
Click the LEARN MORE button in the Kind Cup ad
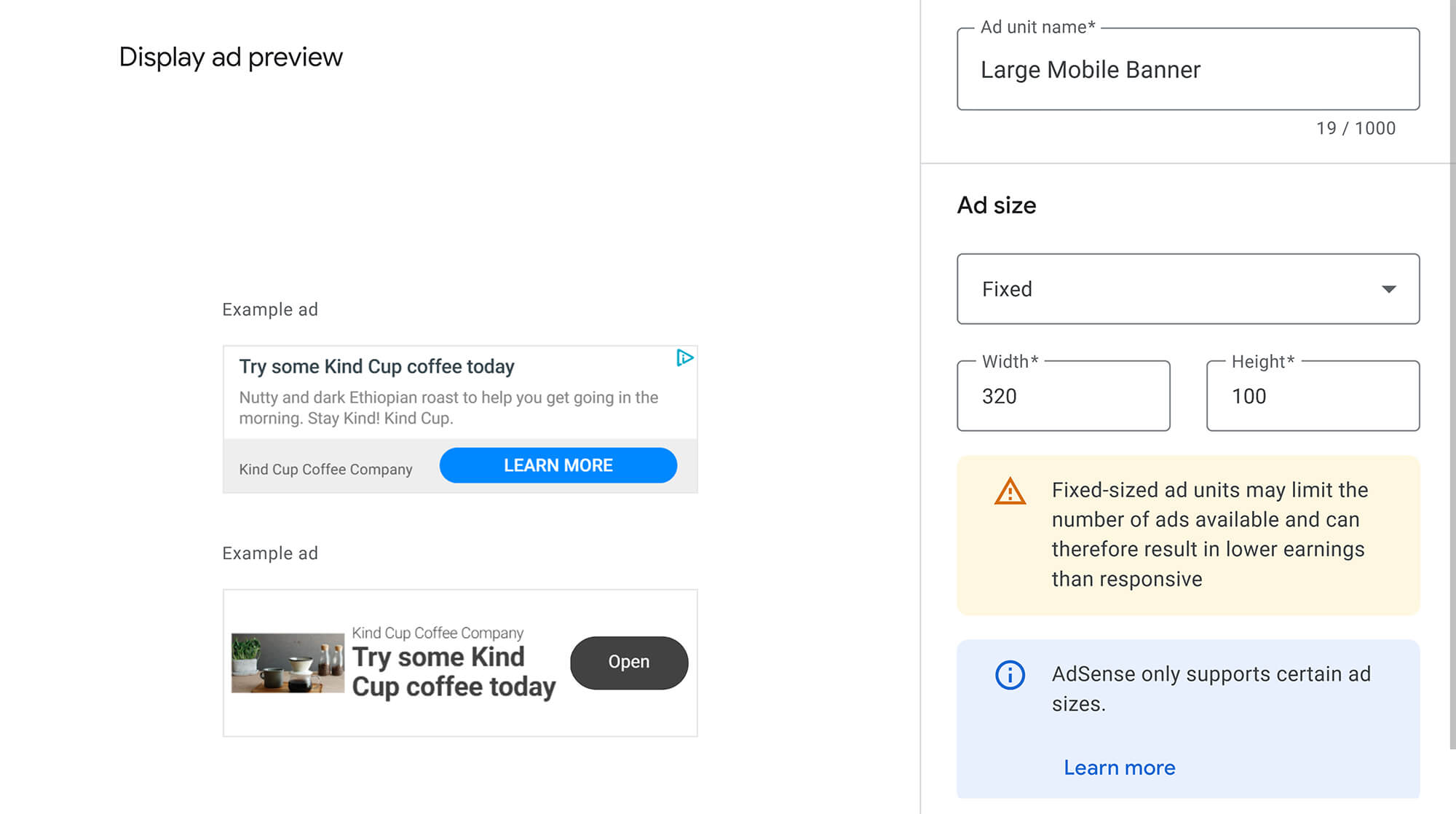[558, 465]
